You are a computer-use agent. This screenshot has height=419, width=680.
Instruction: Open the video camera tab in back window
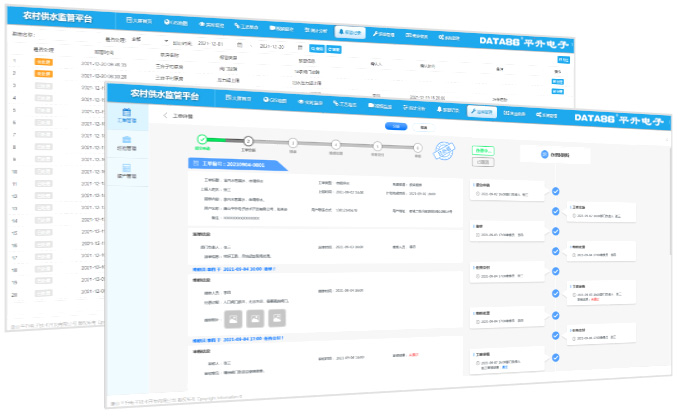click(x=281, y=28)
